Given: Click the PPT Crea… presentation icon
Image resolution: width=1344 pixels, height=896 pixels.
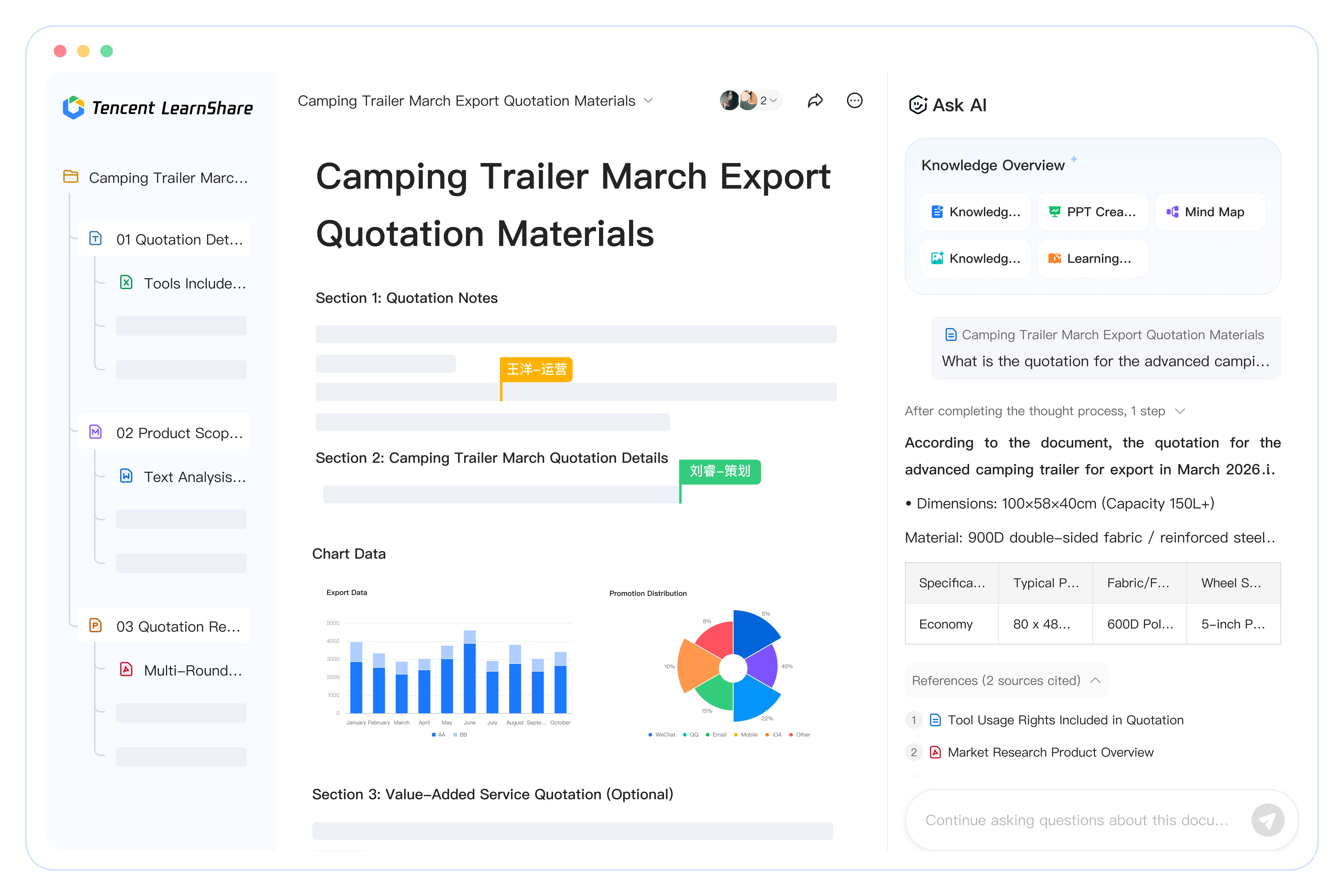Looking at the screenshot, I should coord(1054,212).
